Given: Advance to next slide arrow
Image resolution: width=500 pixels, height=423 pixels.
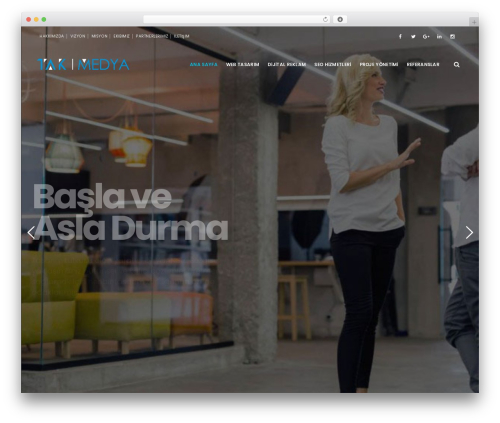Looking at the screenshot, I should click(x=469, y=232).
